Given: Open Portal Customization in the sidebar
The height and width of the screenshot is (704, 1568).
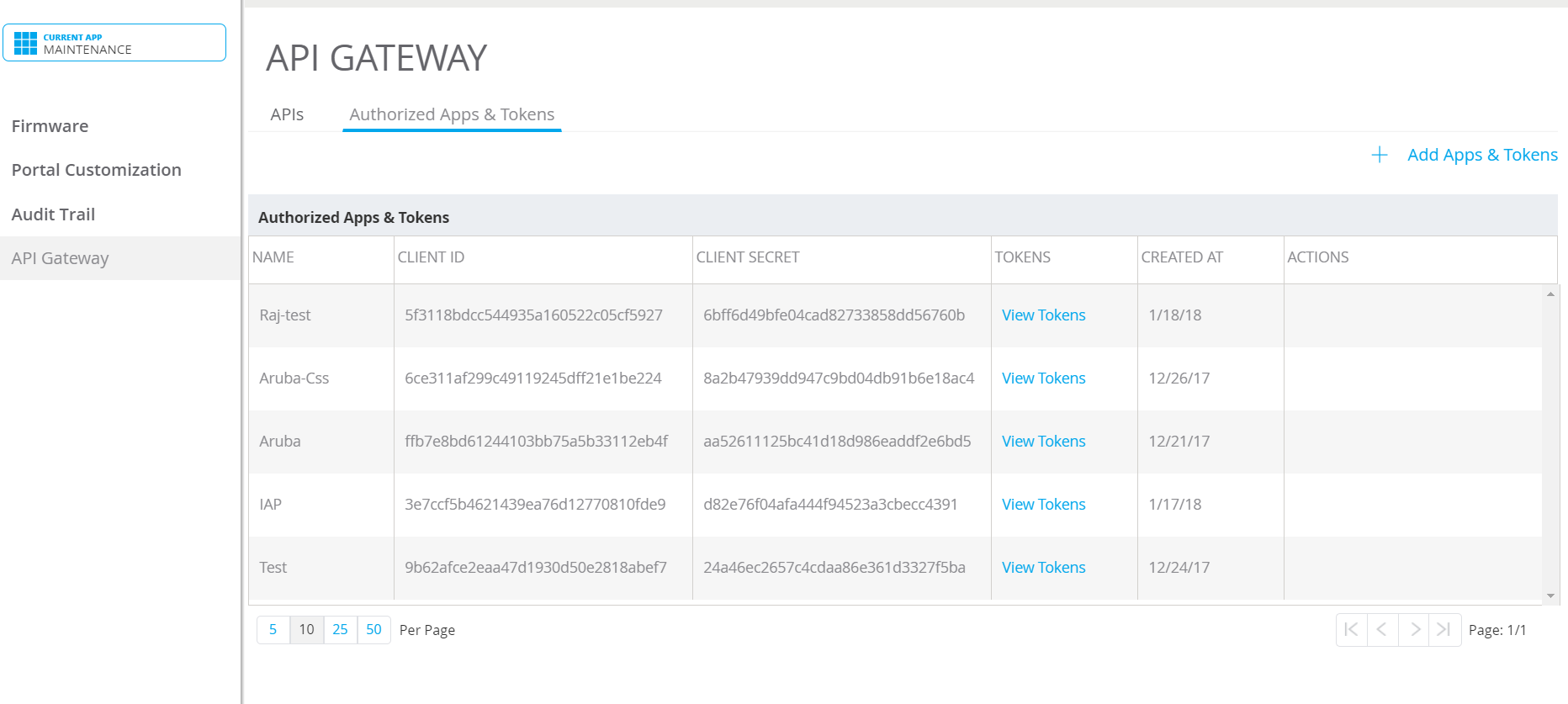Looking at the screenshot, I should point(96,170).
